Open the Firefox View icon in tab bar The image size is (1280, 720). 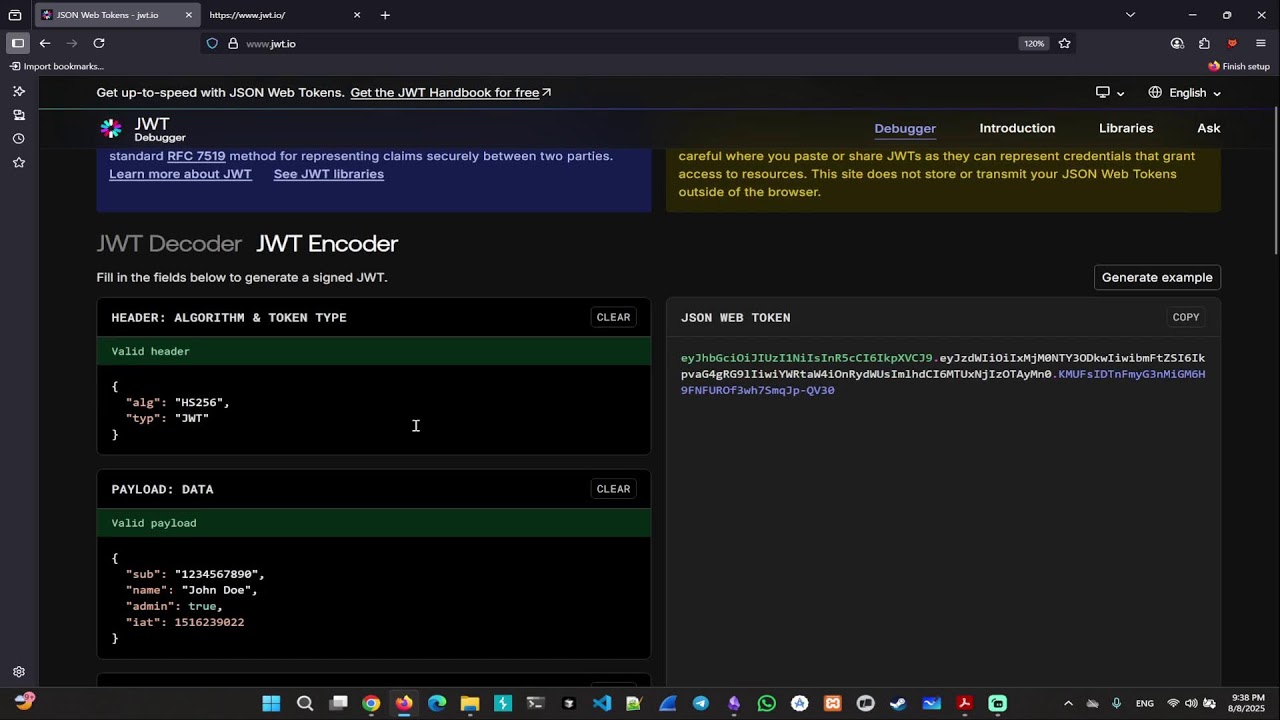[15, 15]
